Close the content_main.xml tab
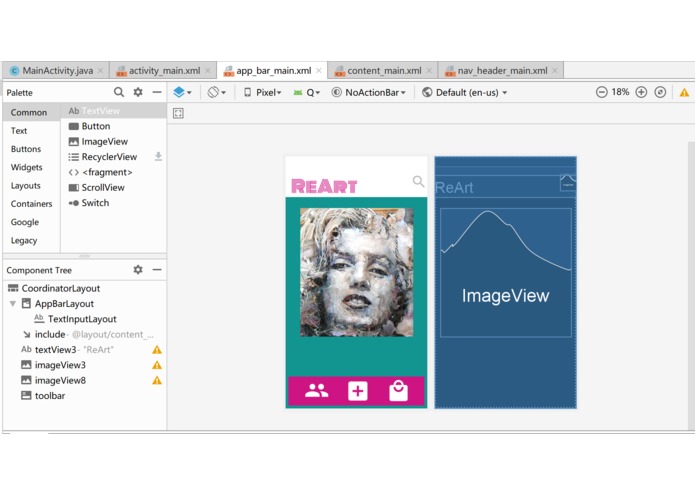695x494 pixels. click(429, 70)
